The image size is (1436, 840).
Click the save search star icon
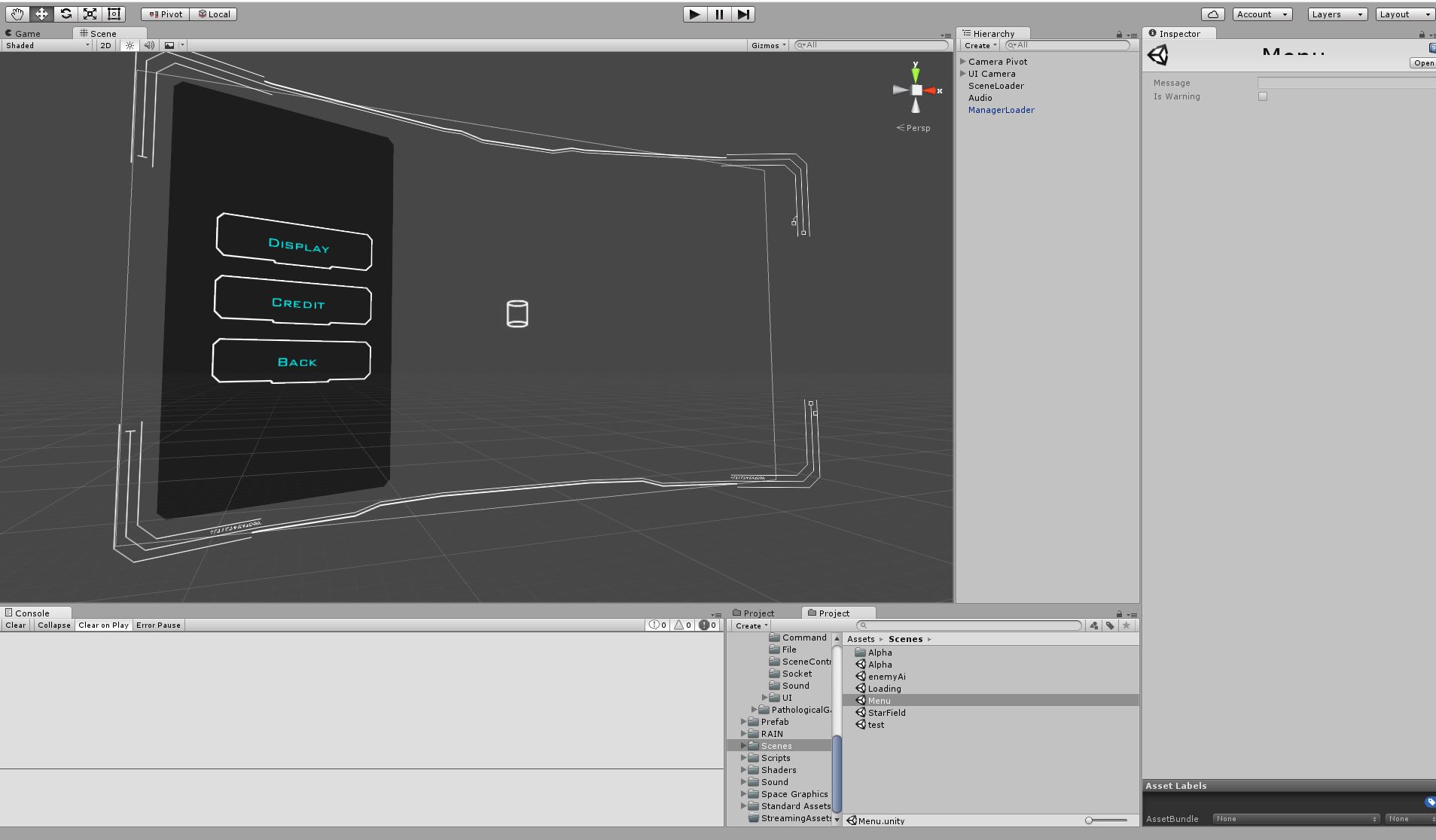tap(1127, 625)
